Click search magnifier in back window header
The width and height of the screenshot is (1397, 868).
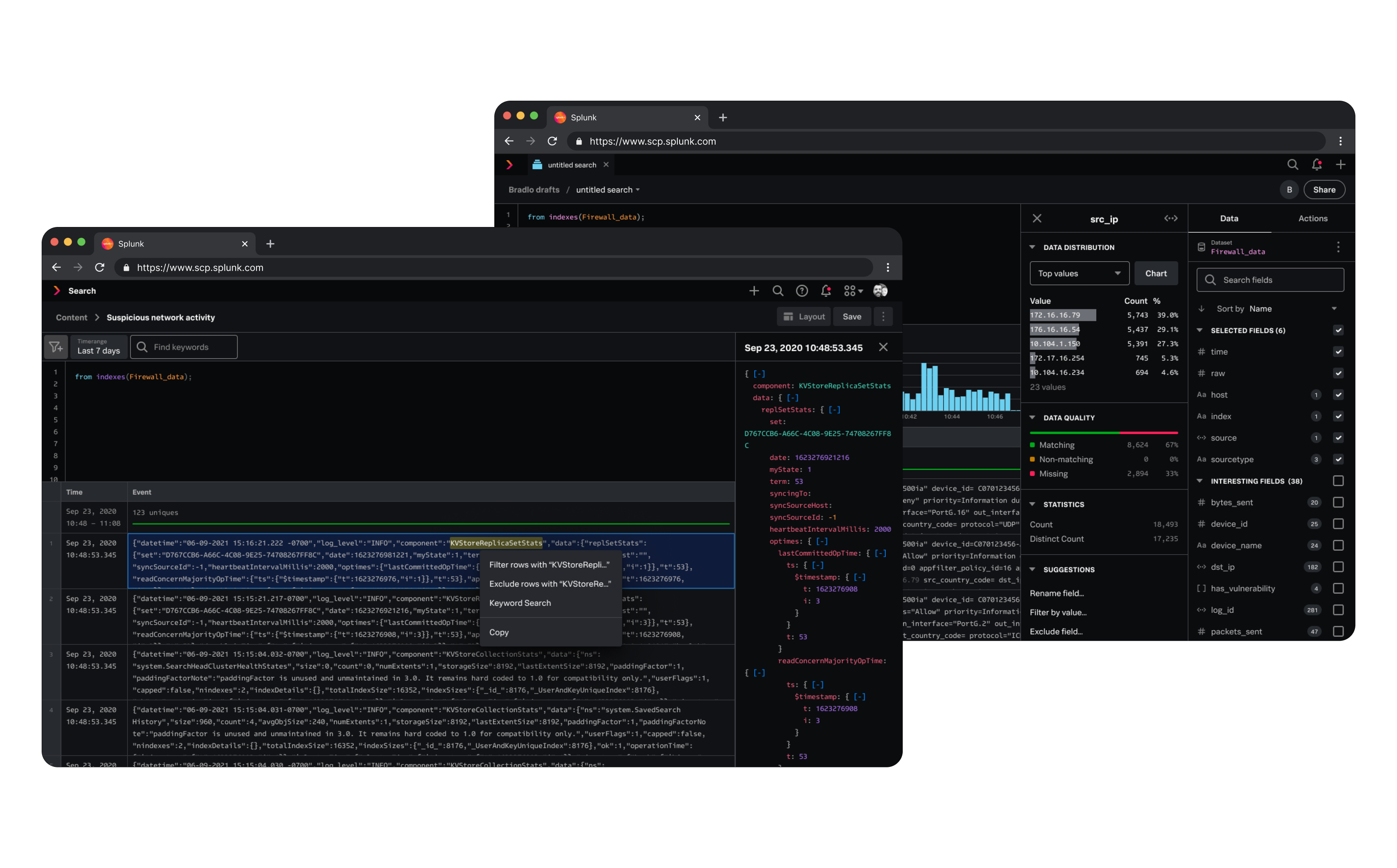coord(1292,165)
